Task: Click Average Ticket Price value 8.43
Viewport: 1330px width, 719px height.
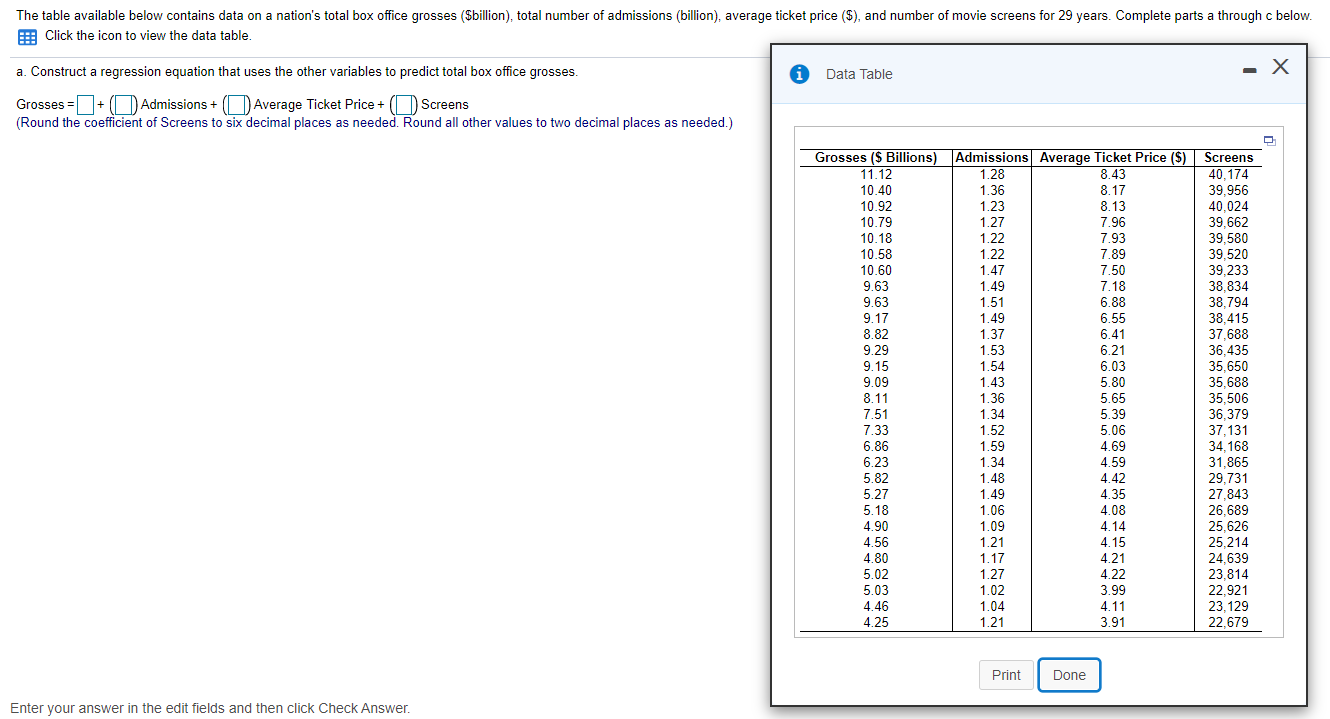Action: click(1113, 174)
